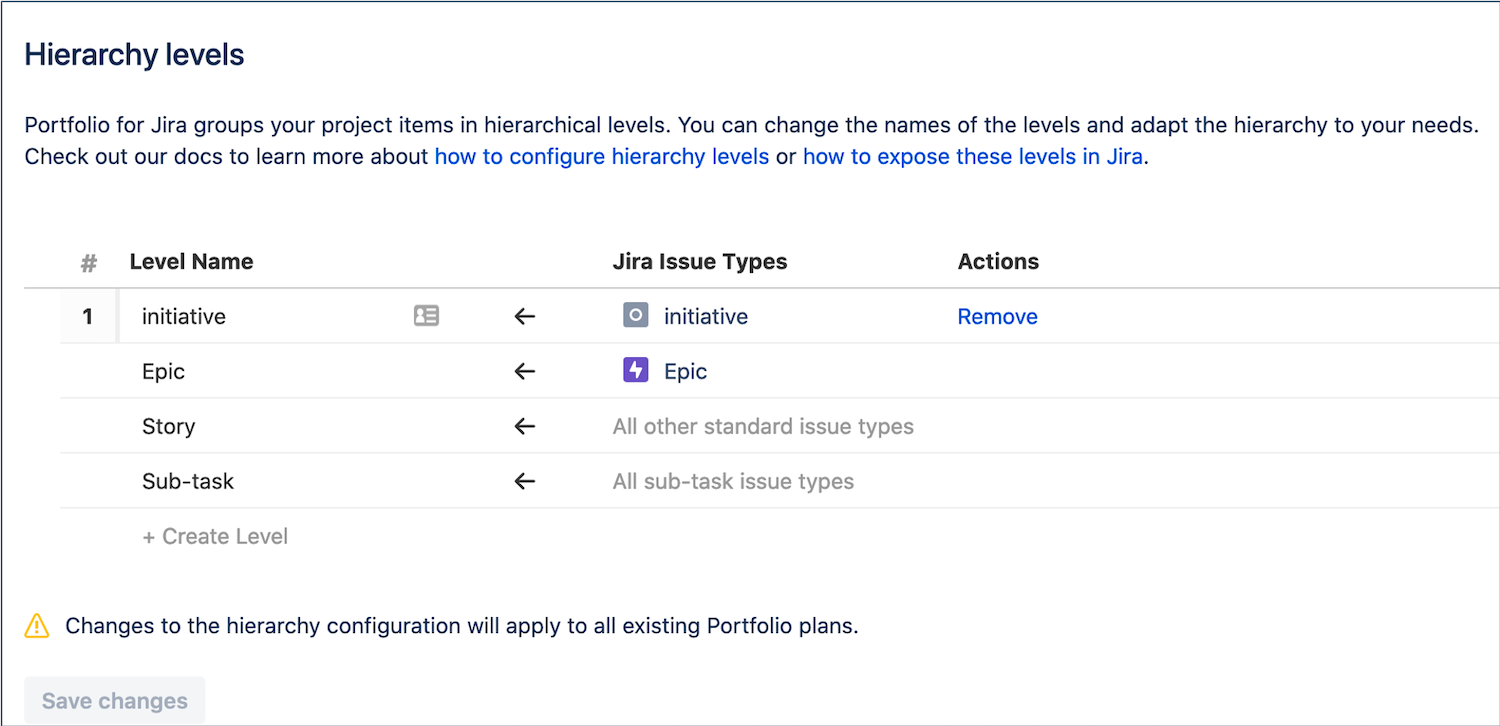
Task: Click the Jira Issue Types column header
Action: [x=700, y=261]
